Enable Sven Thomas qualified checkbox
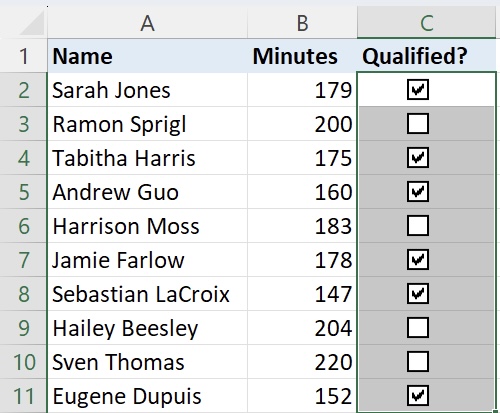The image size is (500, 413). pyautogui.click(x=418, y=362)
